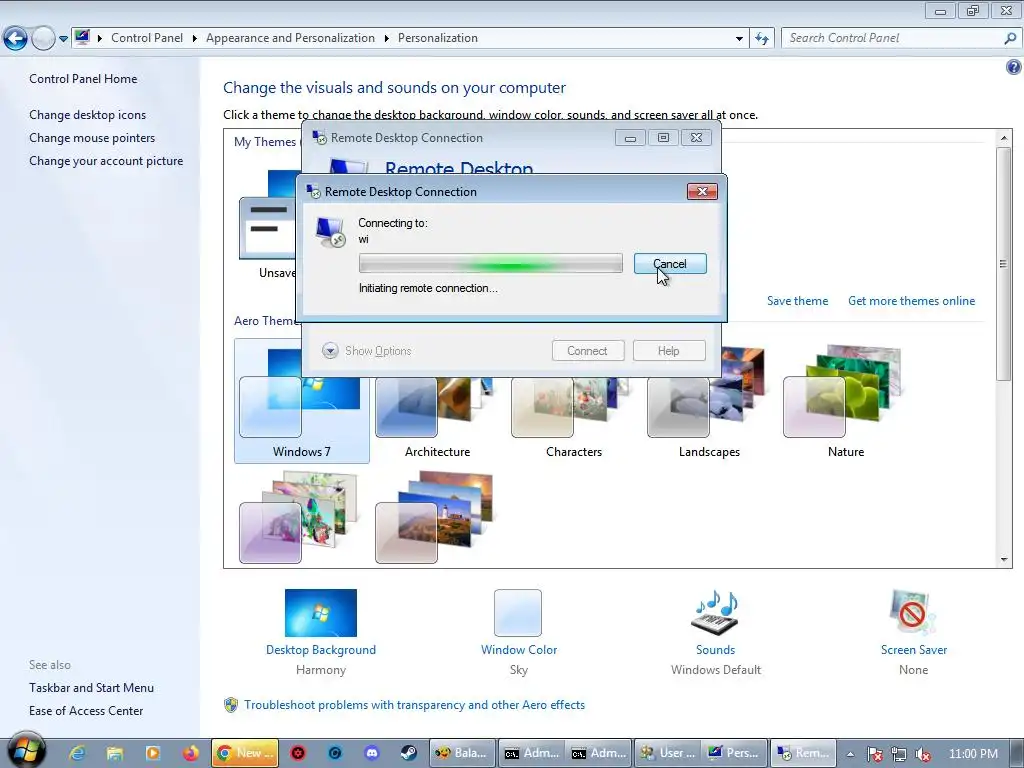Select the purple Scenes theme thumbnail
Image resolution: width=1024 pixels, height=768 pixels.
pyautogui.click(x=300, y=518)
